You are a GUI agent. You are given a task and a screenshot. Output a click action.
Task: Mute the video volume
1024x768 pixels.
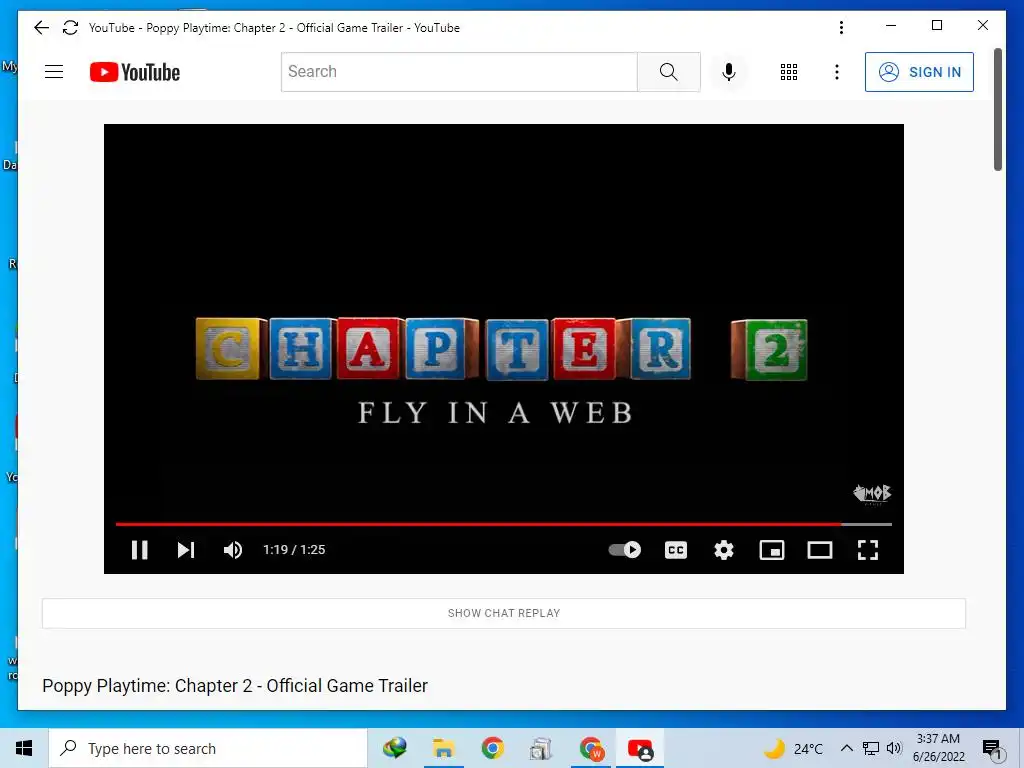[x=233, y=550]
